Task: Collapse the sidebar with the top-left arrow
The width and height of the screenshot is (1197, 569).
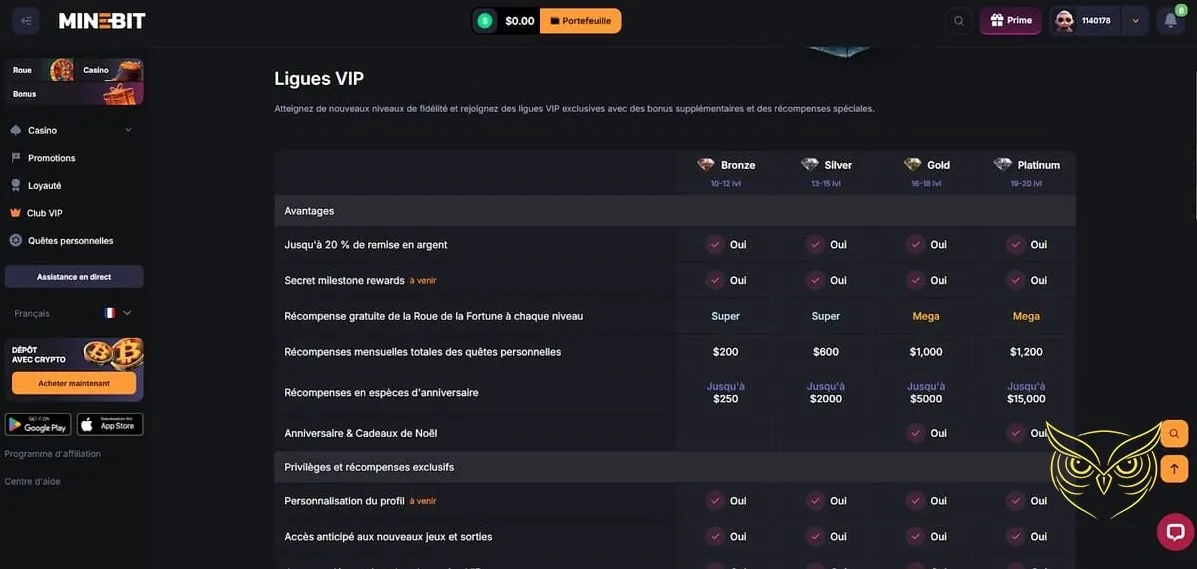Action: (26, 21)
